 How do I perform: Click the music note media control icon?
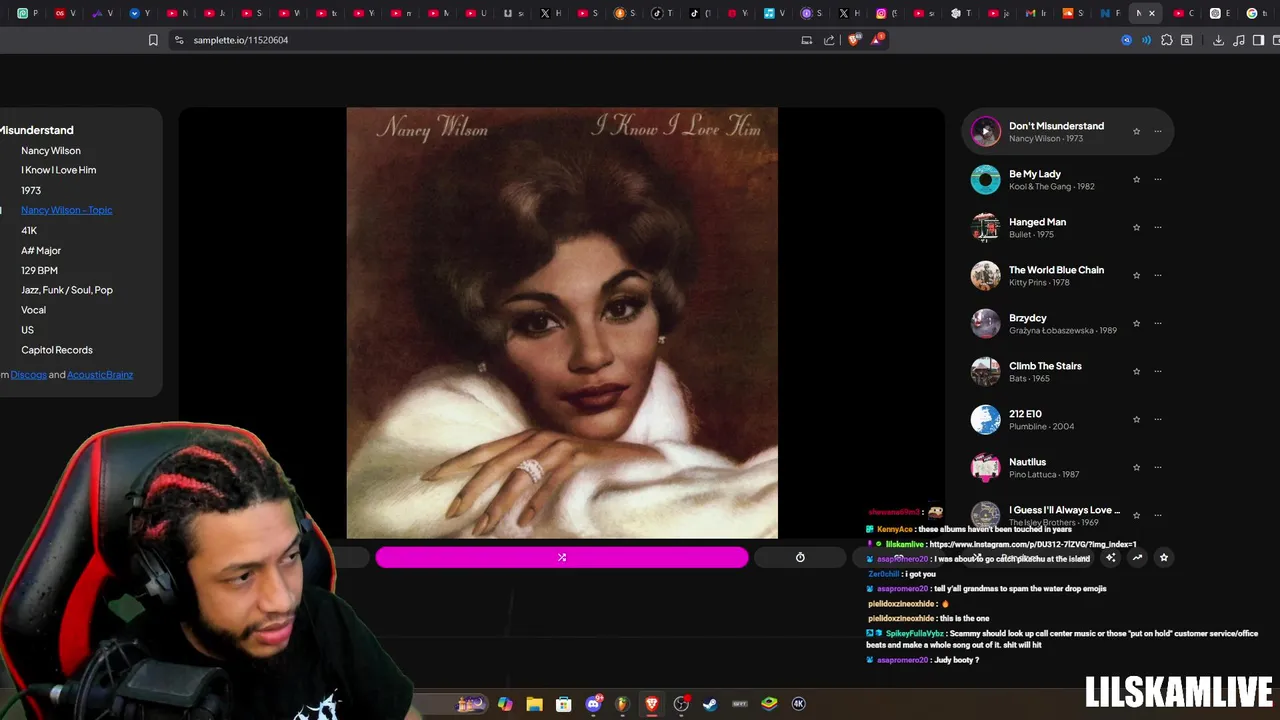coord(1239,40)
